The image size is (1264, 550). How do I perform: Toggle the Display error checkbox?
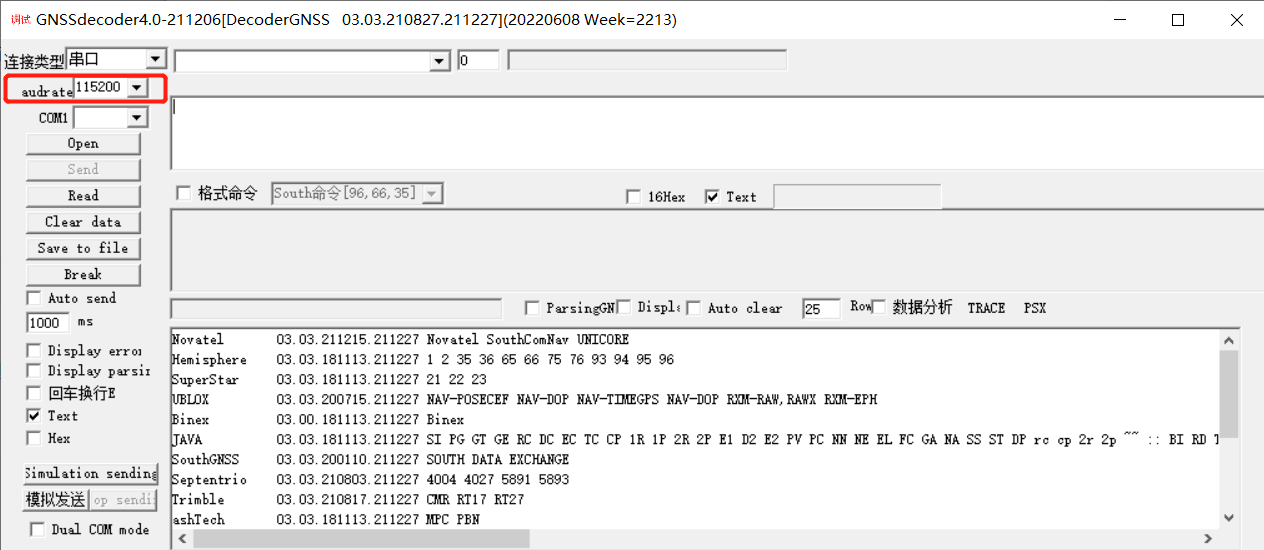point(35,351)
